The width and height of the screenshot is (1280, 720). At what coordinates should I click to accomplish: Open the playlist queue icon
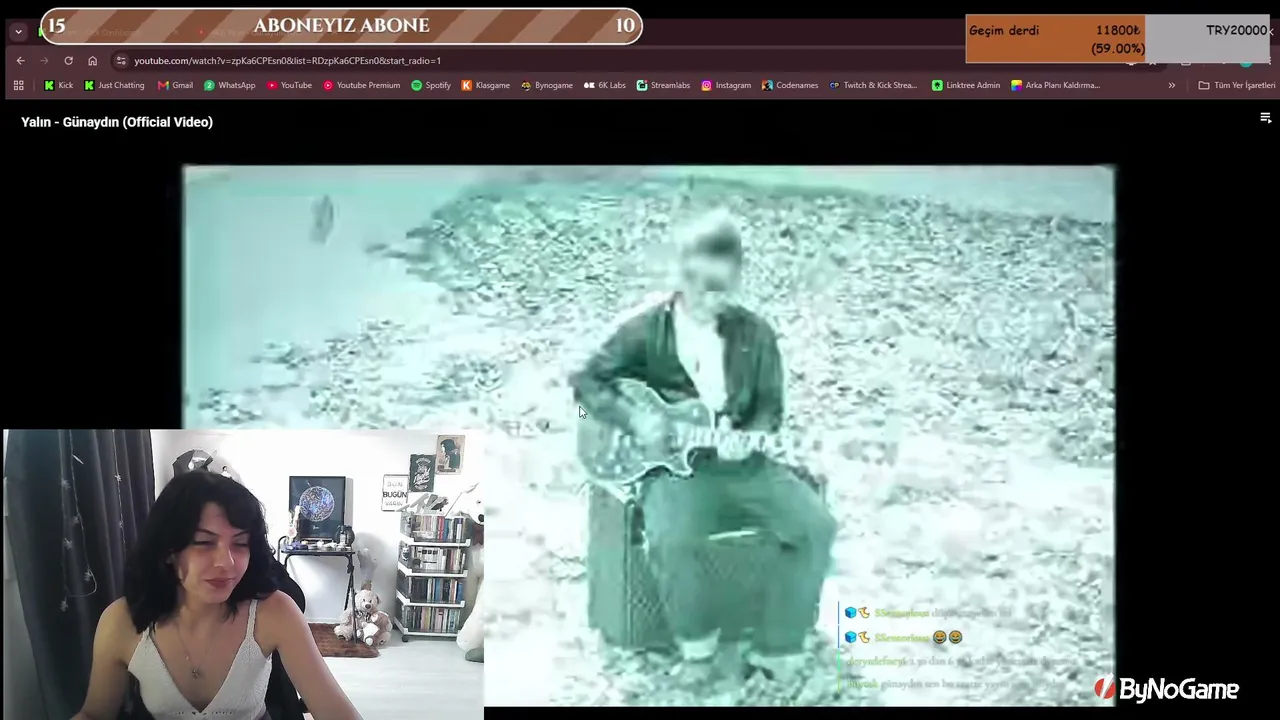click(x=1265, y=118)
